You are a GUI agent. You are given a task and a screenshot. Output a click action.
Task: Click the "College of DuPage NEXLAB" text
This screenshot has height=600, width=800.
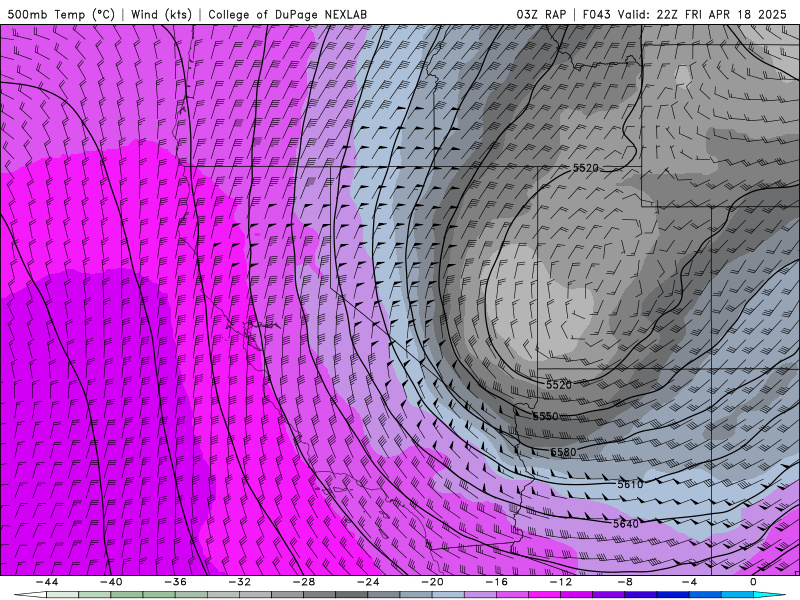tap(287, 14)
